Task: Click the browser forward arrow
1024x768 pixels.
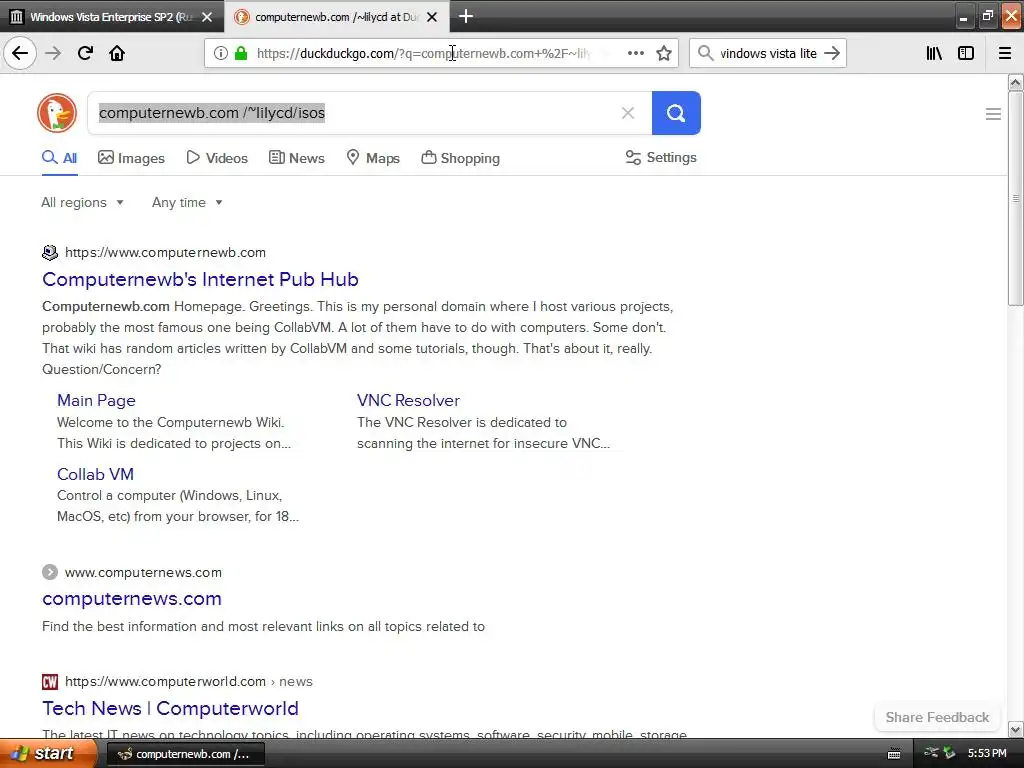Action: click(53, 53)
